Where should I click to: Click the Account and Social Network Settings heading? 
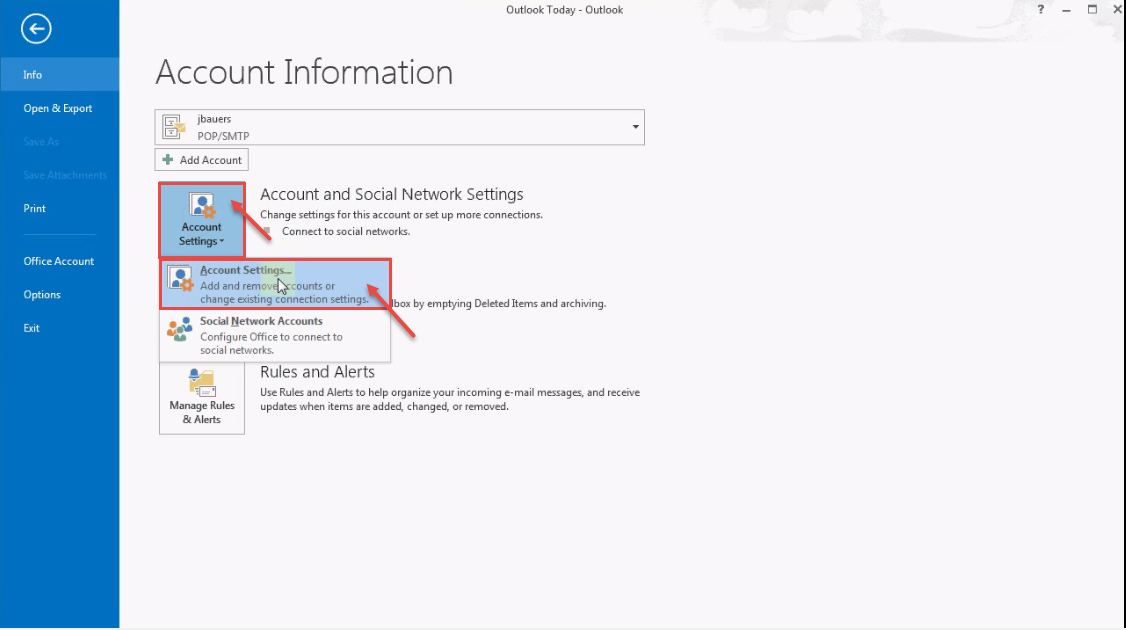(x=391, y=194)
